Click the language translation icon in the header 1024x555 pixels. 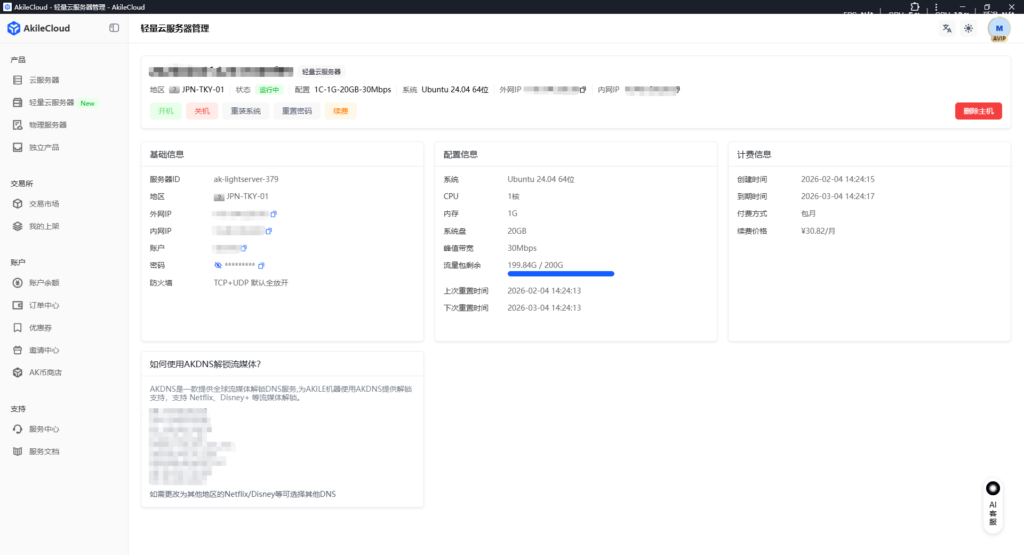tap(946, 28)
